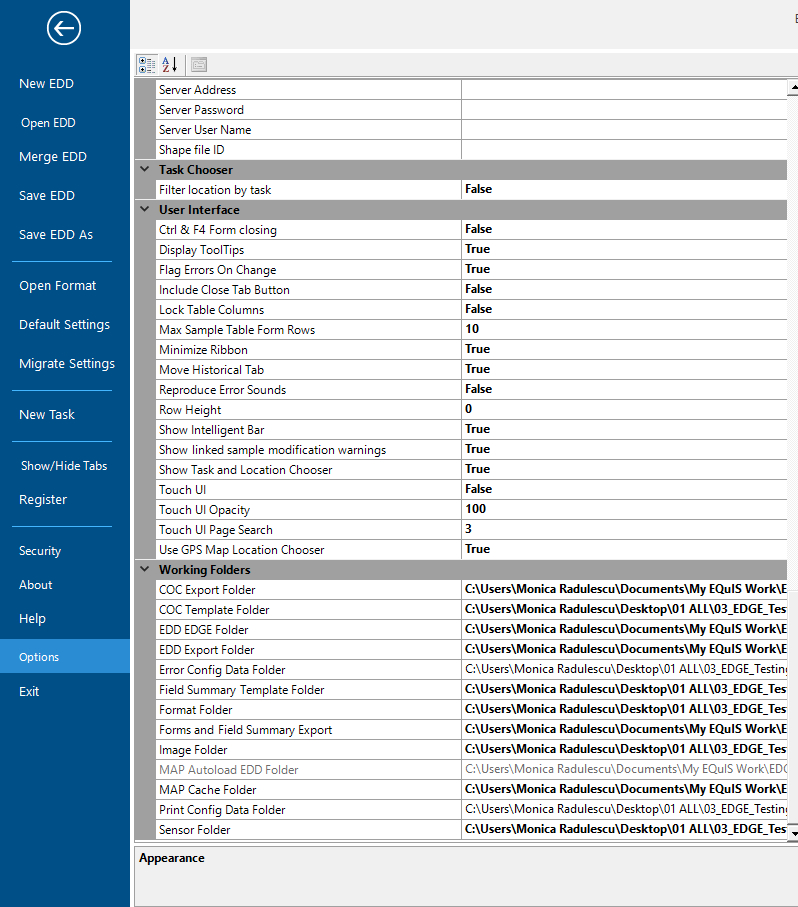Sort properties alphabetically with A-Z icon
The image size is (798, 907).
169,65
